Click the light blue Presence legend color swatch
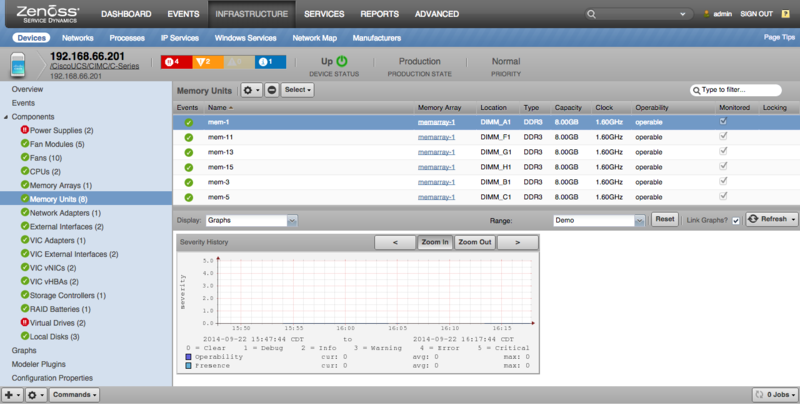 click(x=189, y=366)
